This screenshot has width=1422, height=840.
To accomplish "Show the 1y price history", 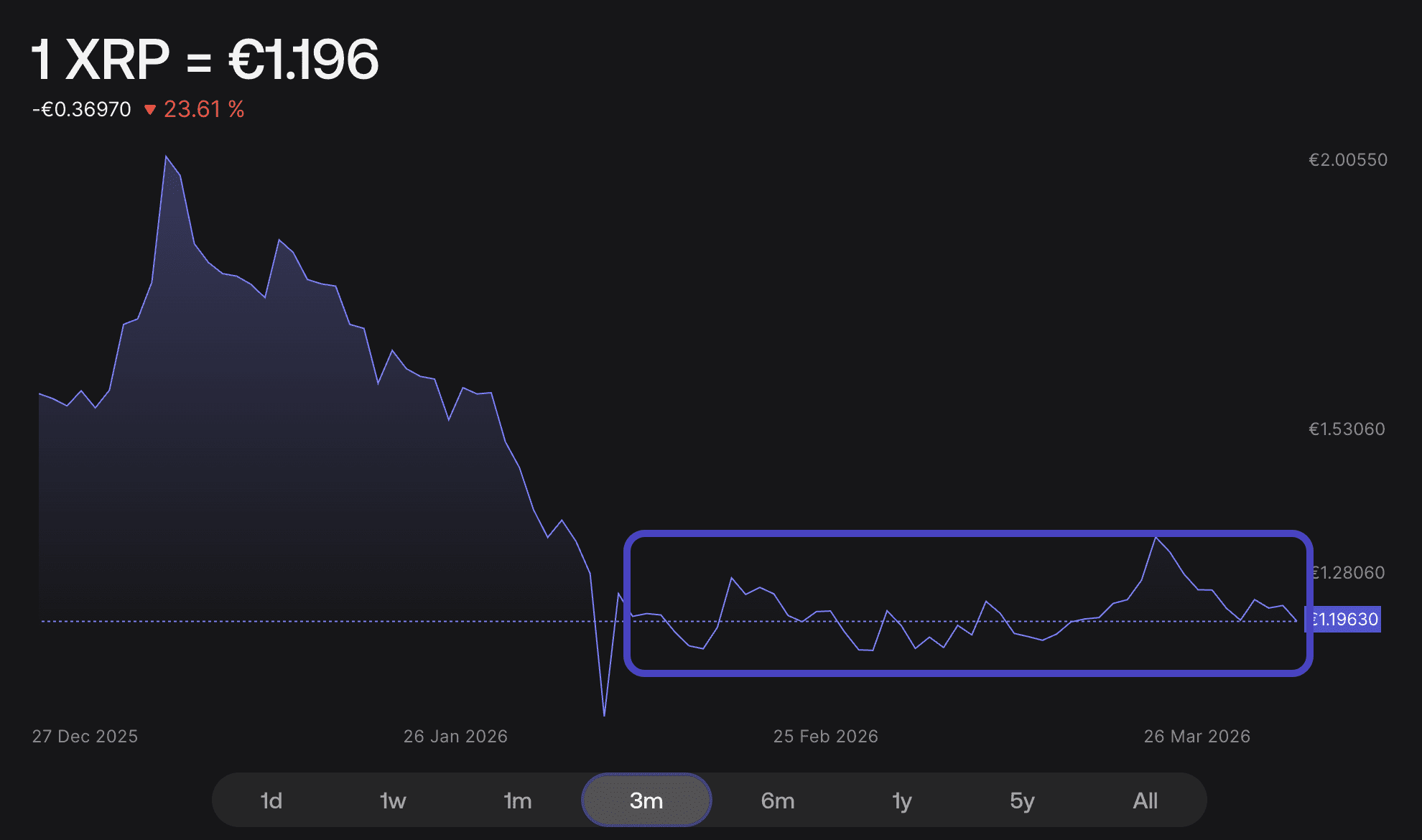I will [902, 801].
